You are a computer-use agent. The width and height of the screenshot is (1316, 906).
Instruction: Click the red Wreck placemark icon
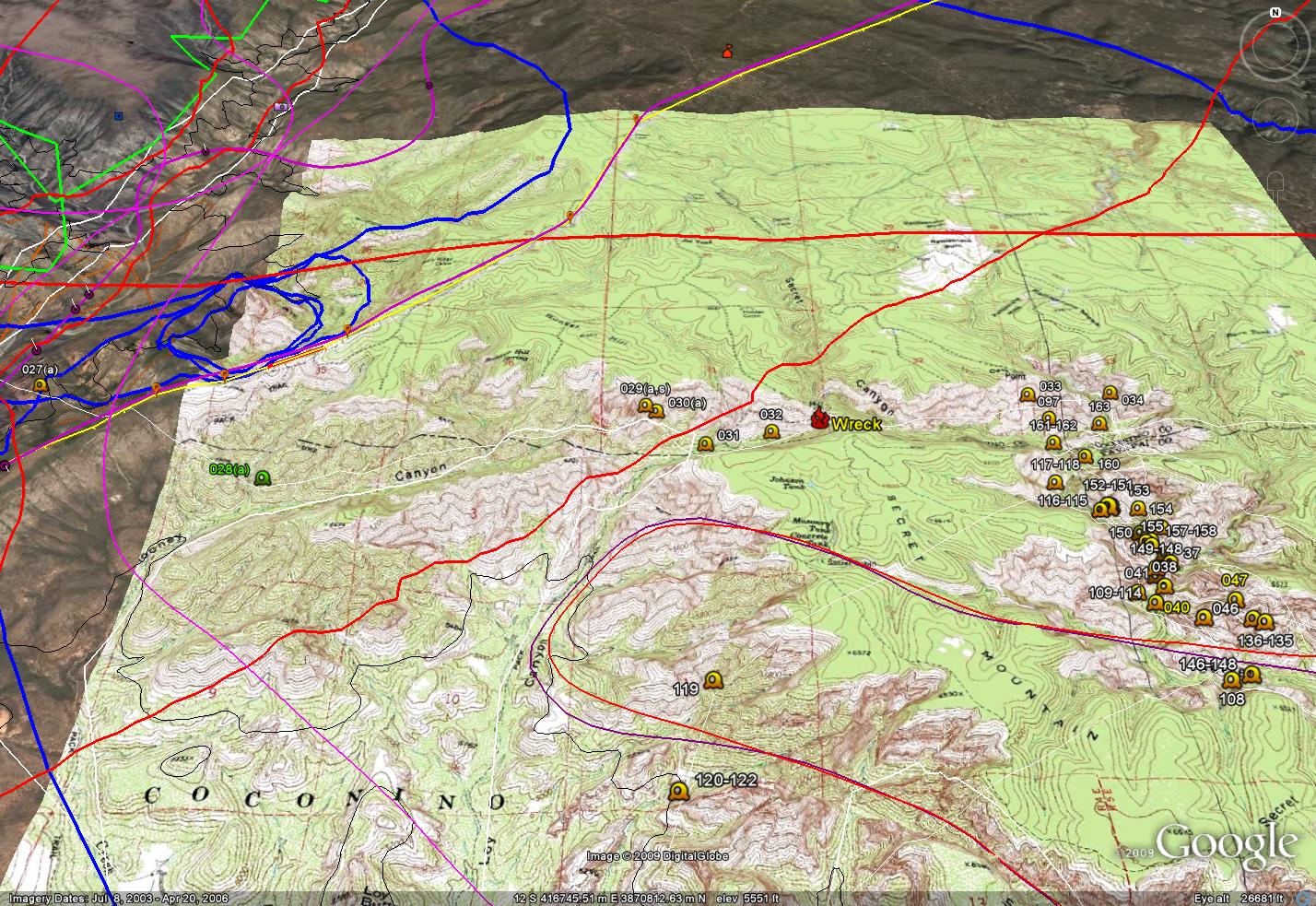click(x=818, y=420)
